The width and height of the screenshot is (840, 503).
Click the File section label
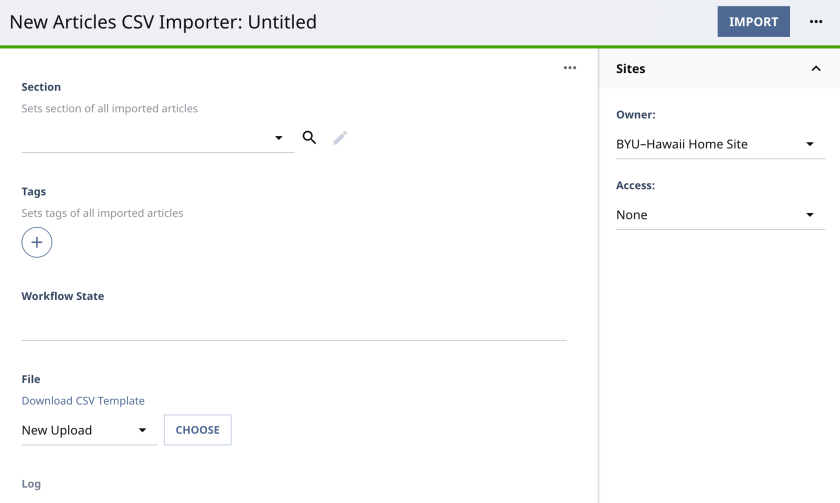pyautogui.click(x=31, y=379)
